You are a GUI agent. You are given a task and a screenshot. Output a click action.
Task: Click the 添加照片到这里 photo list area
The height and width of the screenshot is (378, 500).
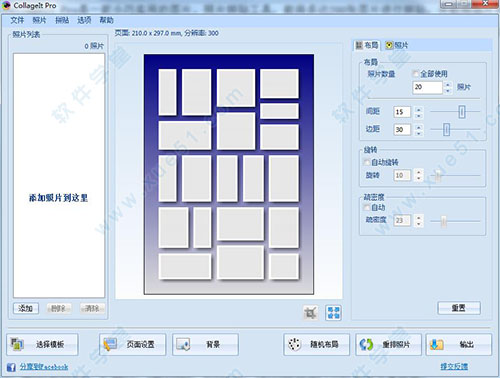click(x=59, y=175)
